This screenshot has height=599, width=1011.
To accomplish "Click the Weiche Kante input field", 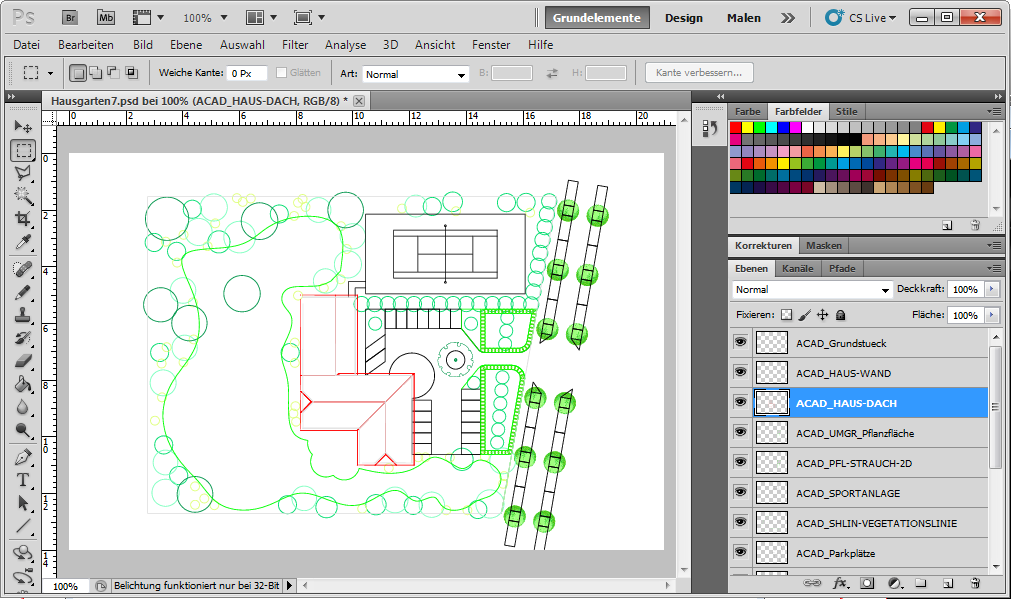I will point(246,73).
